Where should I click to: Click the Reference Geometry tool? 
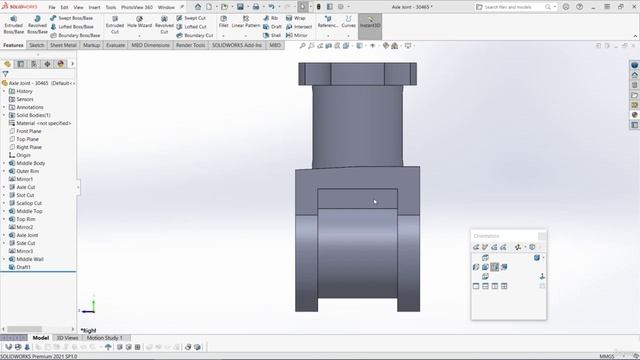pos(328,22)
